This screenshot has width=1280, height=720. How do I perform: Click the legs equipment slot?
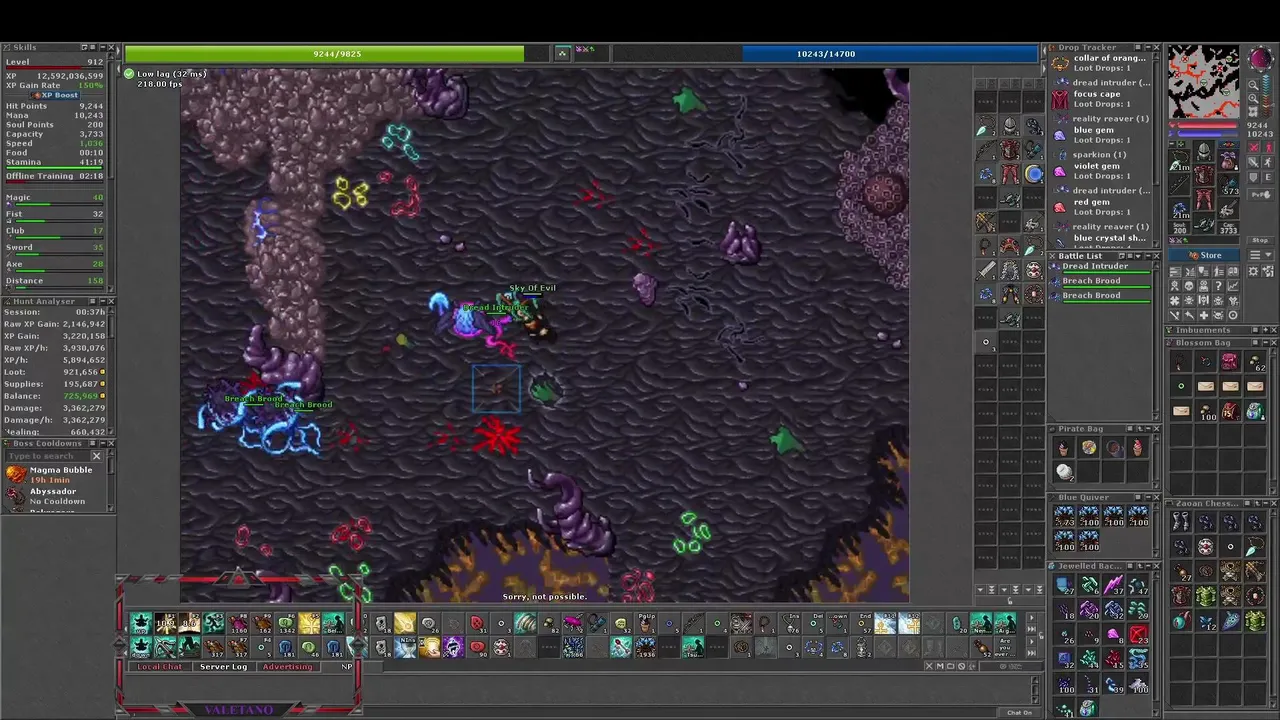[x=1205, y=198]
